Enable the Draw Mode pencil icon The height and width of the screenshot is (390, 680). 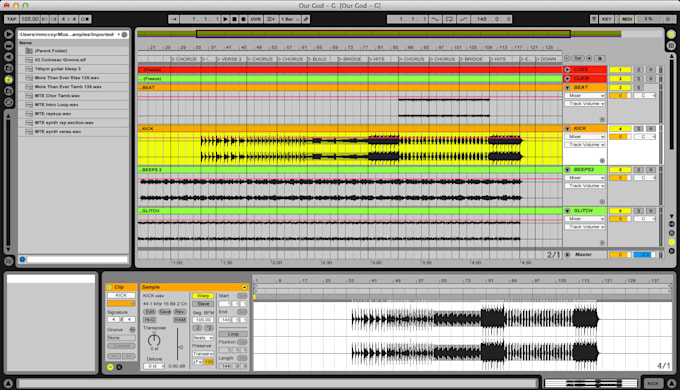pyautogui.click(x=306, y=19)
